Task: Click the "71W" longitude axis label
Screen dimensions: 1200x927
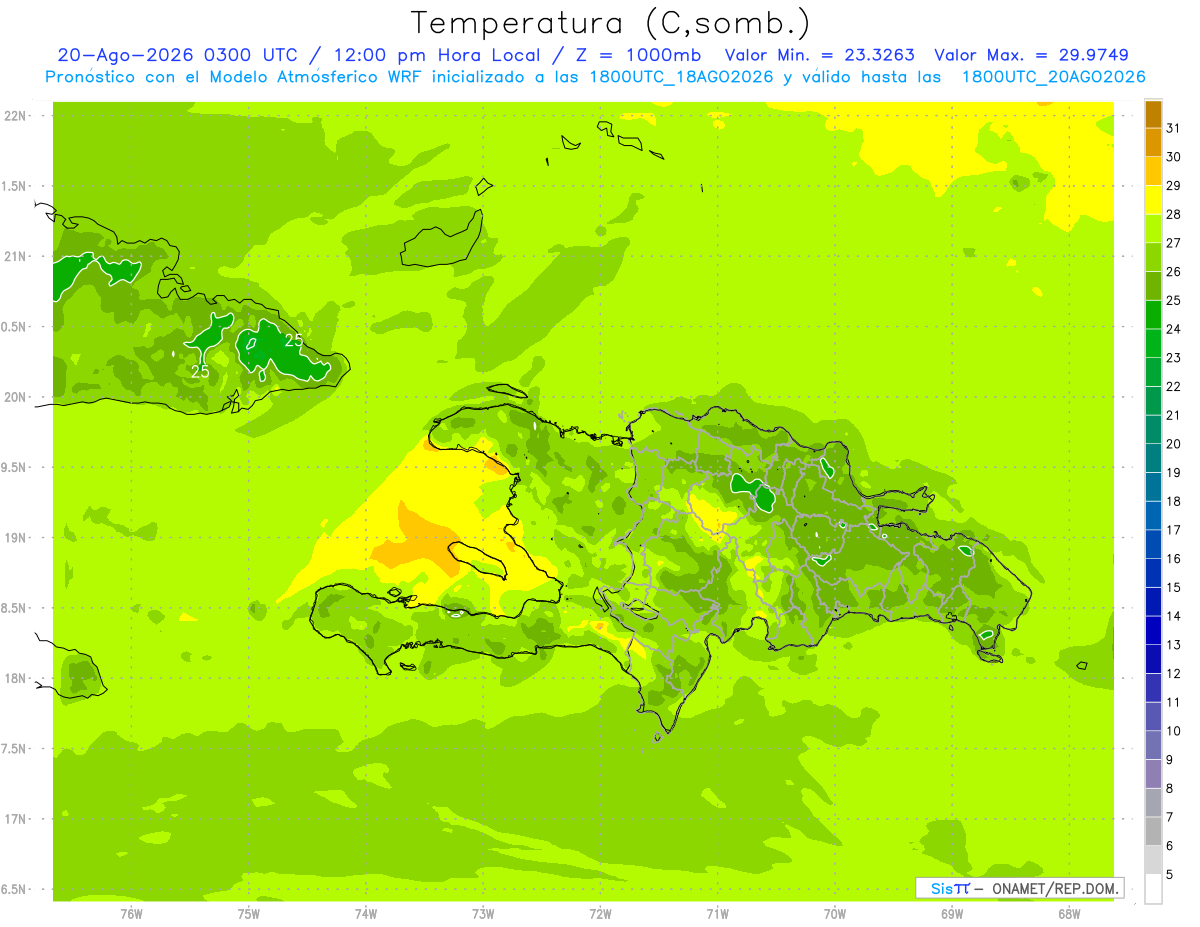Action: [x=717, y=913]
